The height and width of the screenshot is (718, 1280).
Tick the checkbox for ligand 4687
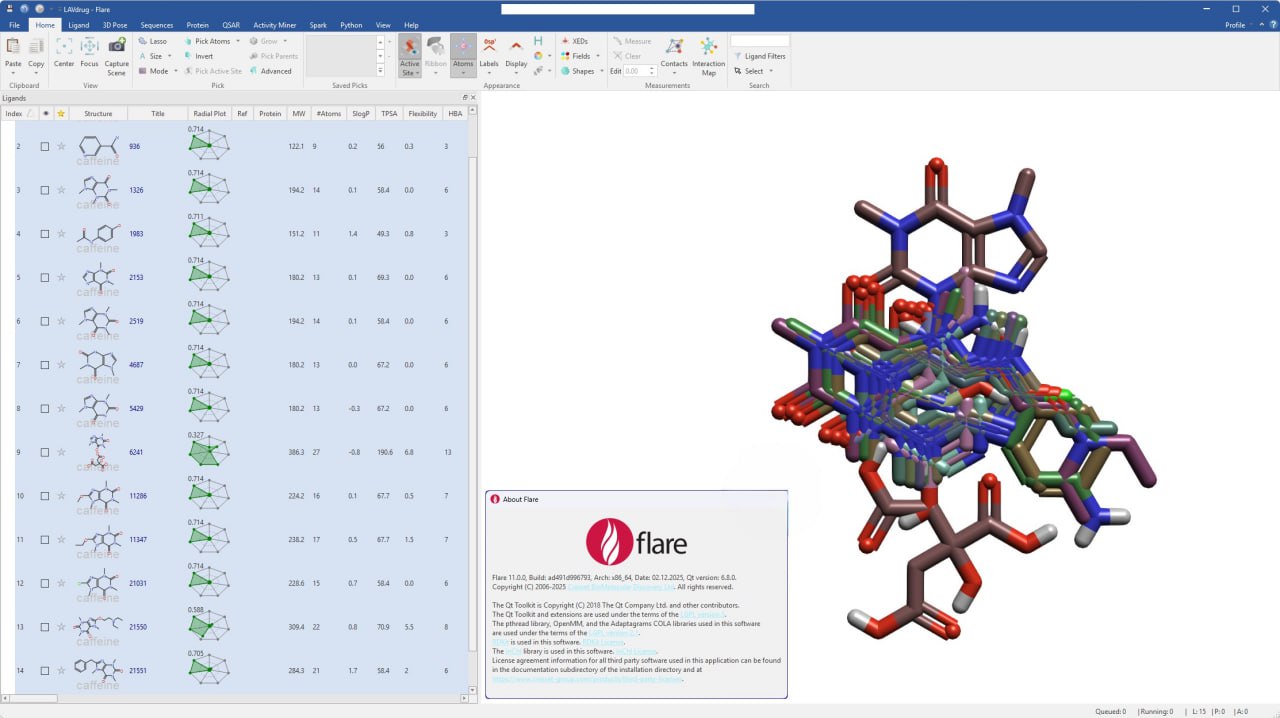[45, 365]
